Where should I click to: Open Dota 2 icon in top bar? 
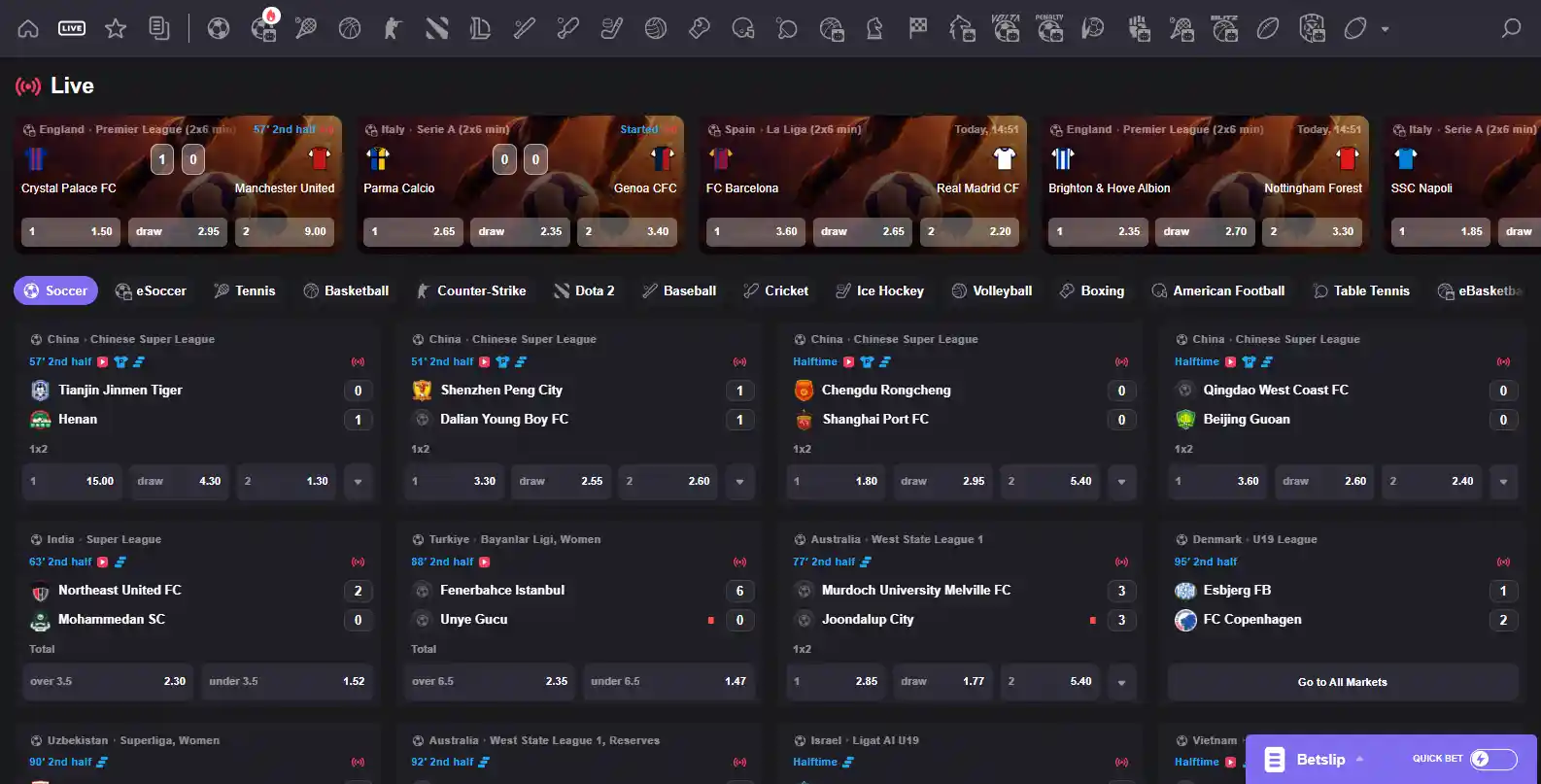tap(437, 28)
